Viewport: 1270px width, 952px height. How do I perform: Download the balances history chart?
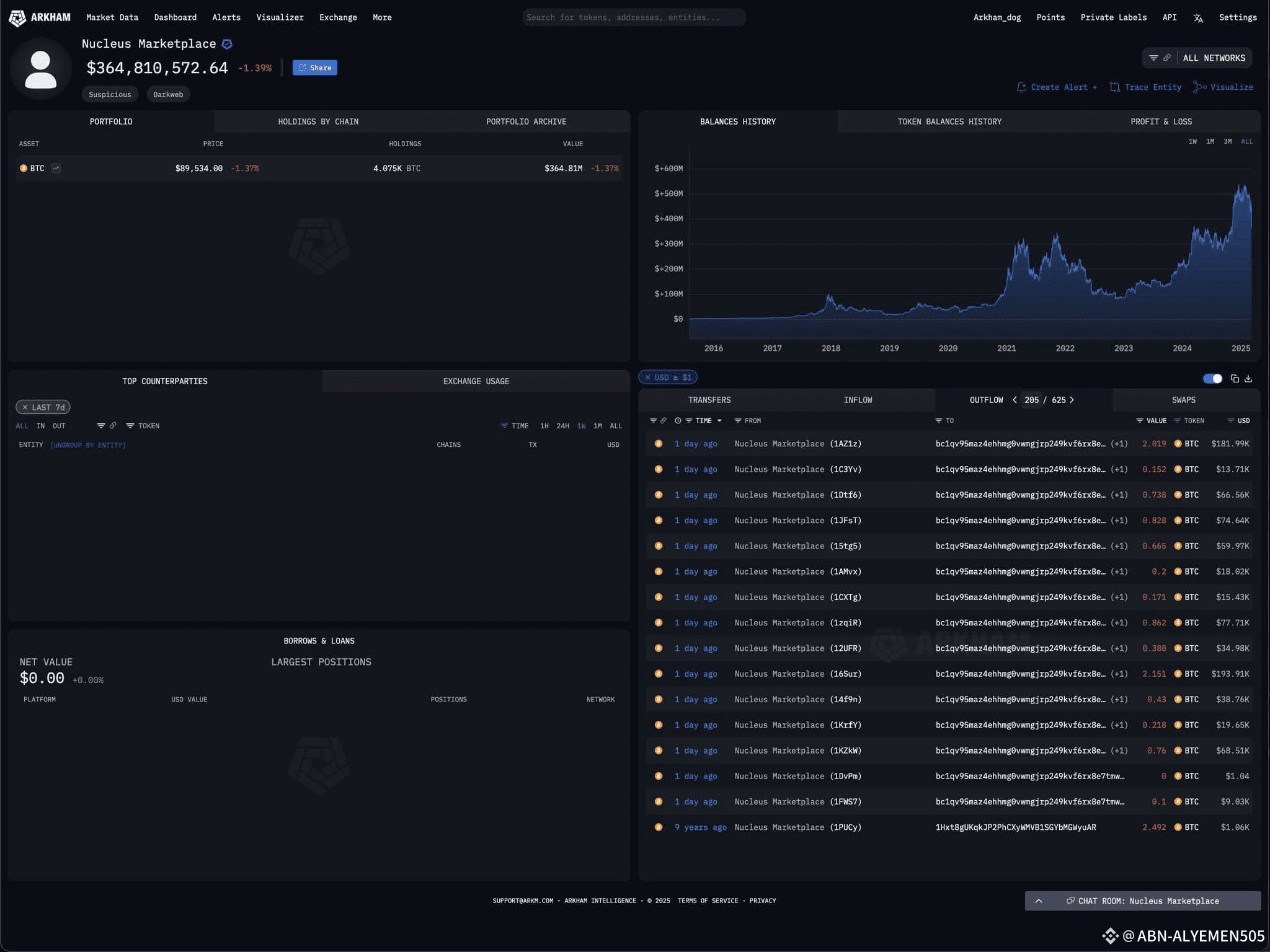pyautogui.click(x=1248, y=378)
